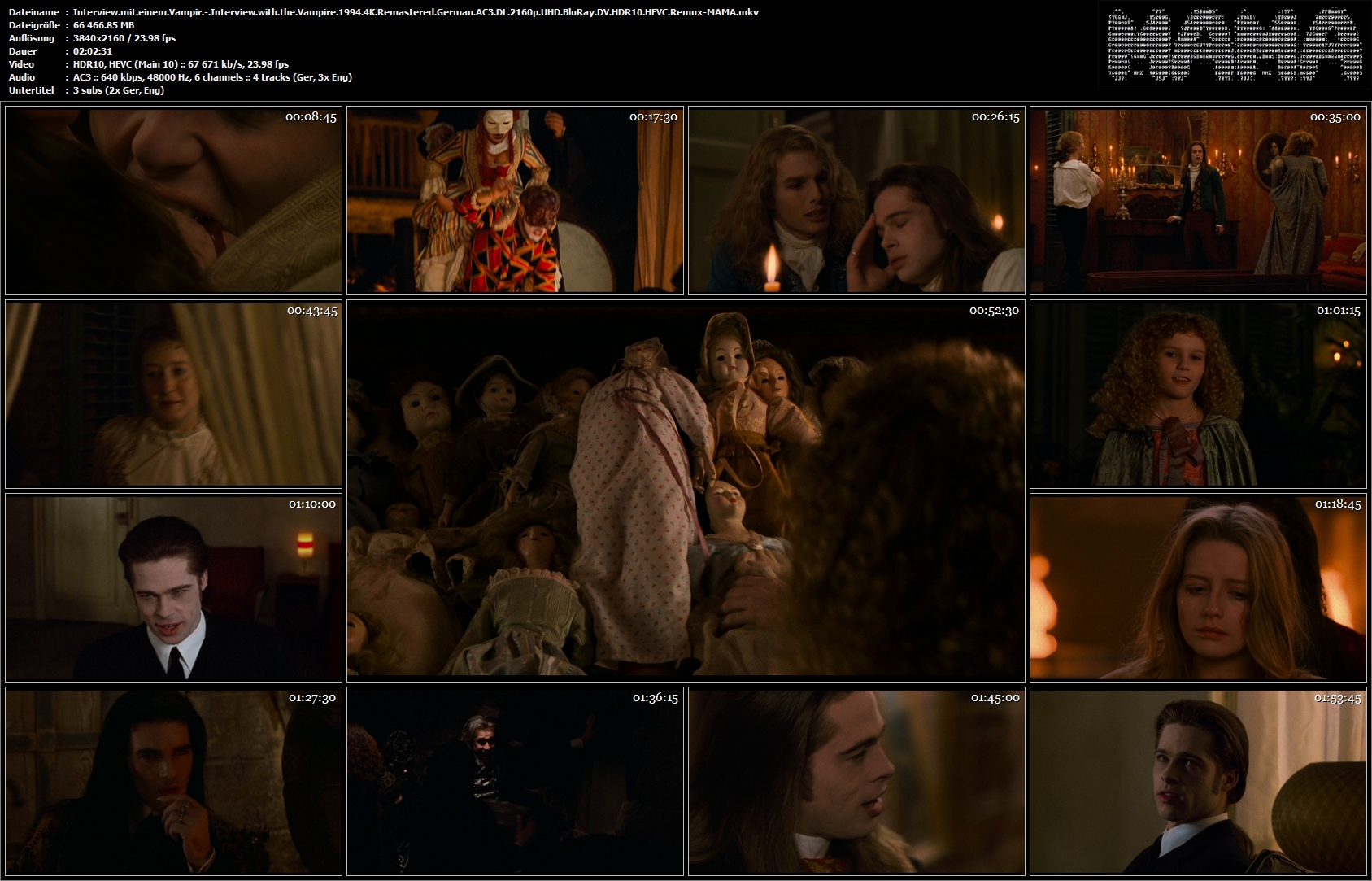The image size is (1372, 881).
Task: Click the file name ending in Remux-MAMA.mkv
Action: point(416,12)
